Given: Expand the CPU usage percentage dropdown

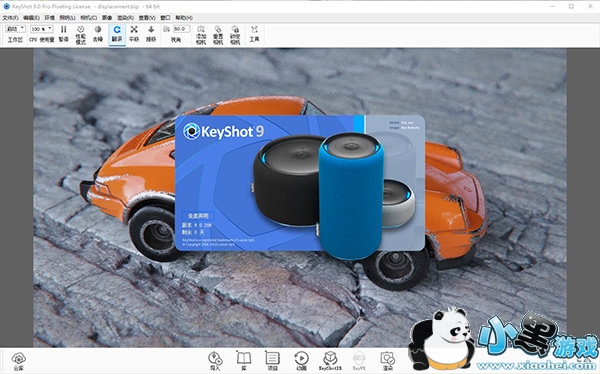Looking at the screenshot, I should pyautogui.click(x=42, y=29).
